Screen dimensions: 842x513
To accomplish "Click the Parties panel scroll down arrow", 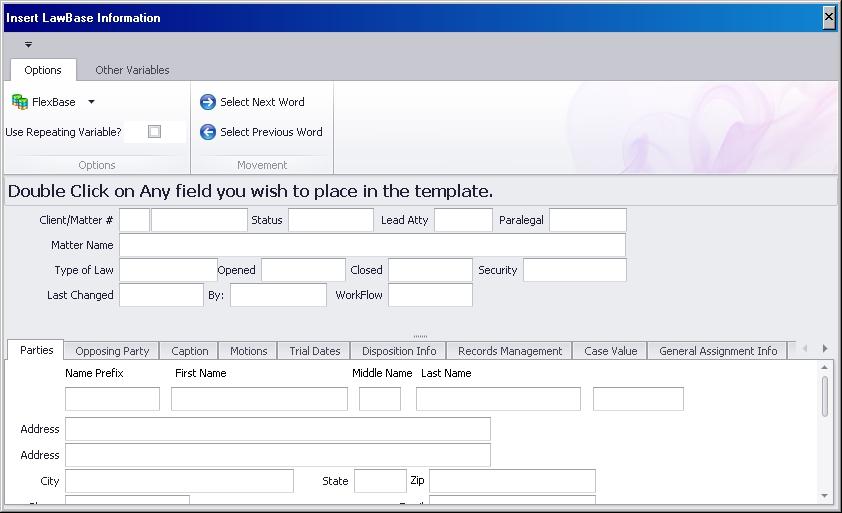I will pyautogui.click(x=825, y=496).
